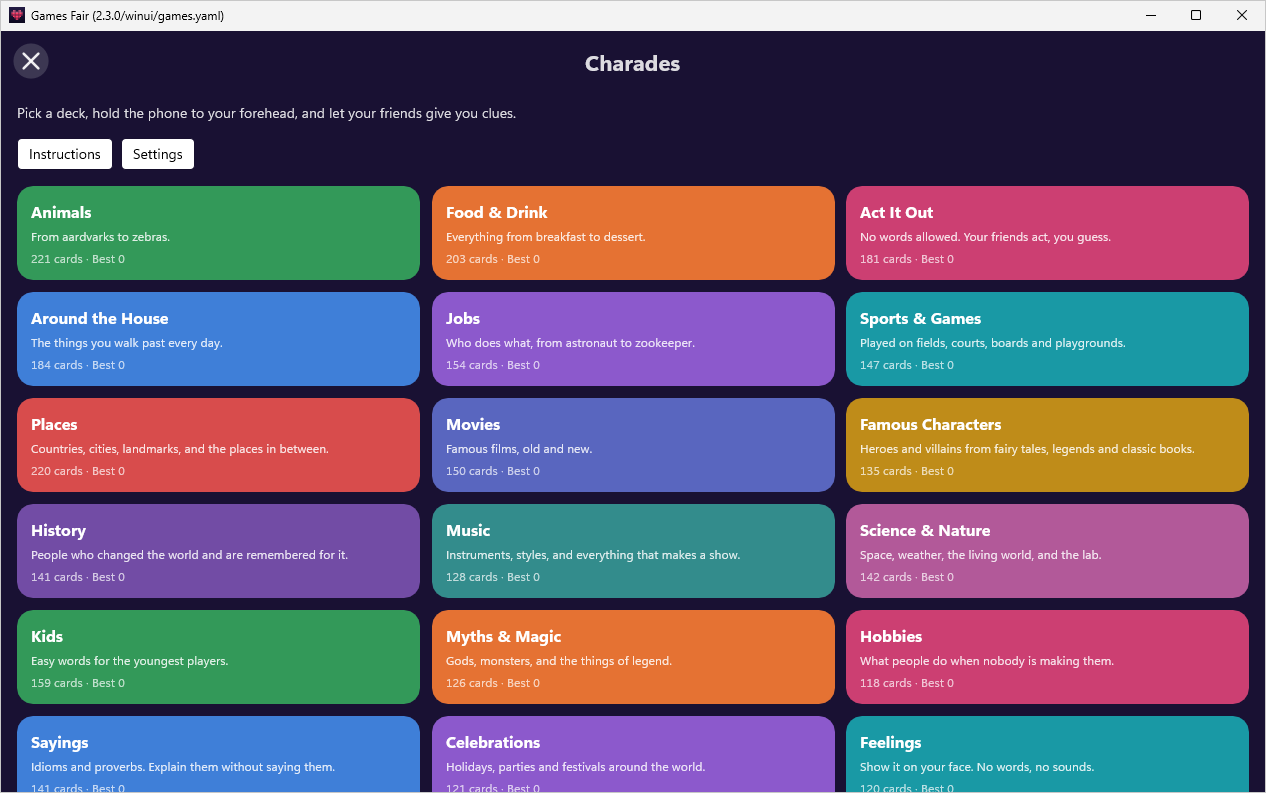
Task: Open the Instructions button
Action: pyautogui.click(x=65, y=154)
